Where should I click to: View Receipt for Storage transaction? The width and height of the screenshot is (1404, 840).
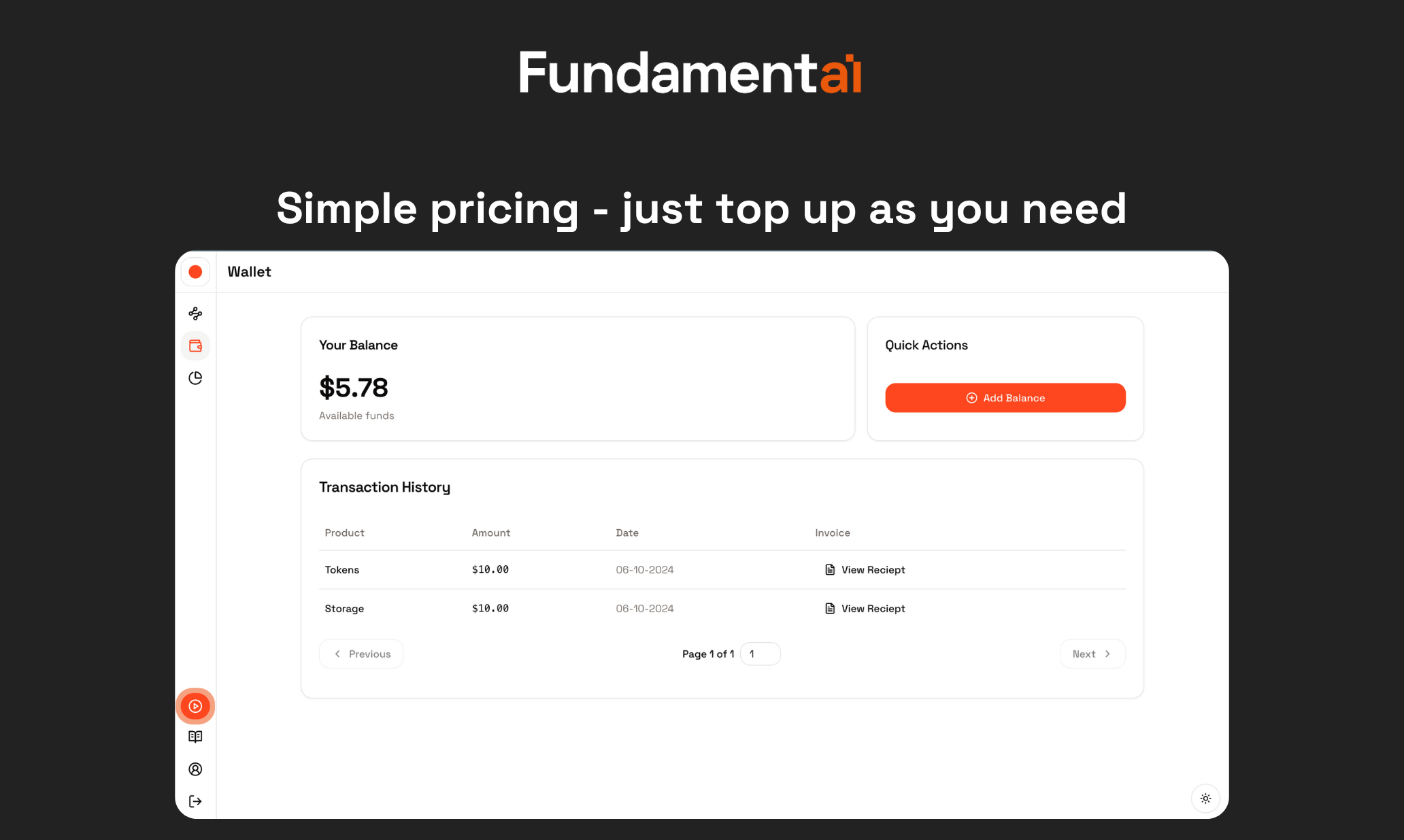(865, 609)
